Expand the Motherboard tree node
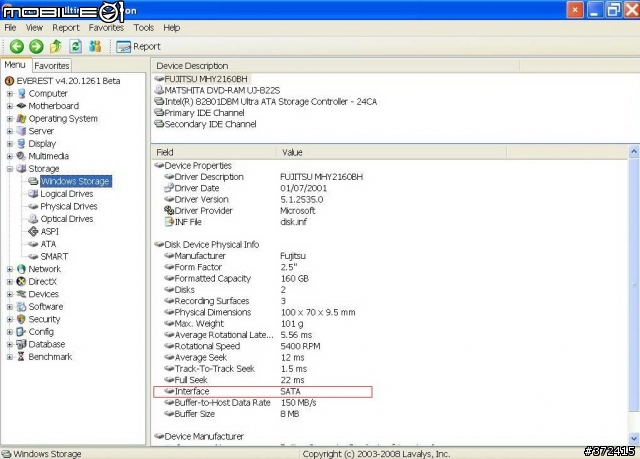 [10, 106]
